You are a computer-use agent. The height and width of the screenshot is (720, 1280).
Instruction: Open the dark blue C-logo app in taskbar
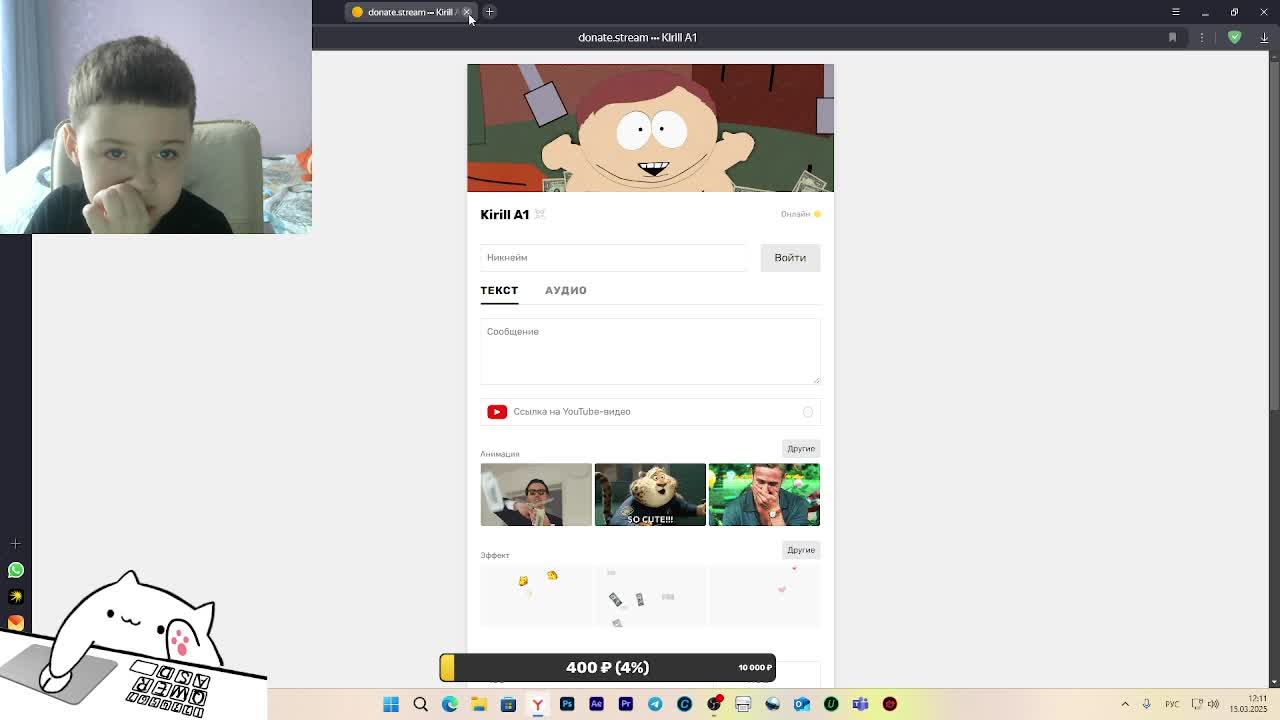click(x=684, y=704)
